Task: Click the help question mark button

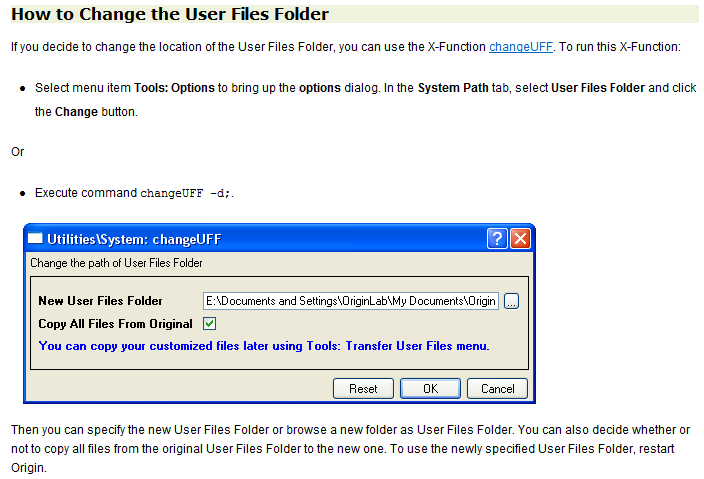Action: coord(497,239)
